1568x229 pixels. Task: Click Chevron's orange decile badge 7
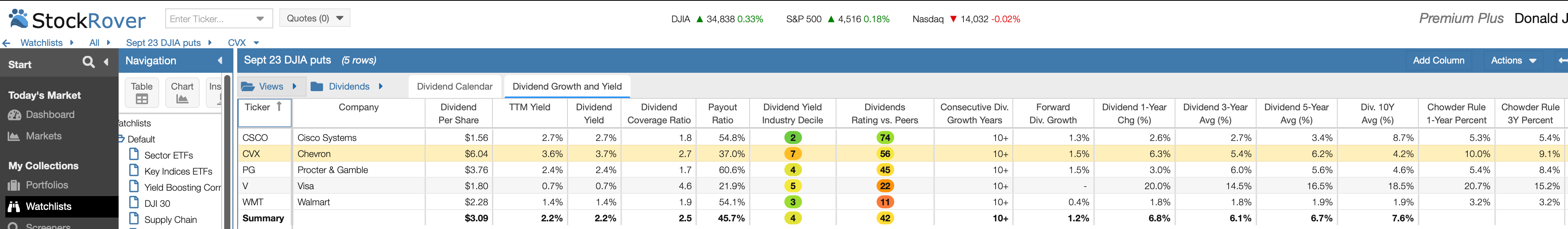[792, 154]
